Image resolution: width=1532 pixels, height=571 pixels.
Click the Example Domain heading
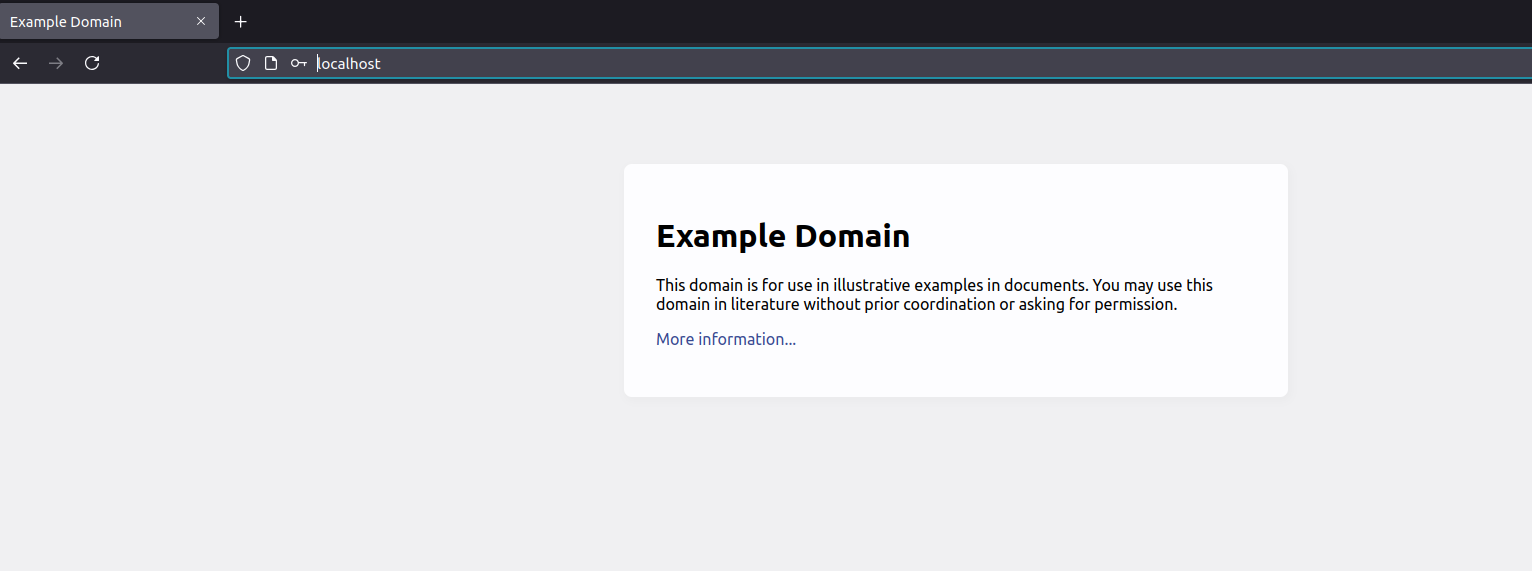click(x=783, y=236)
